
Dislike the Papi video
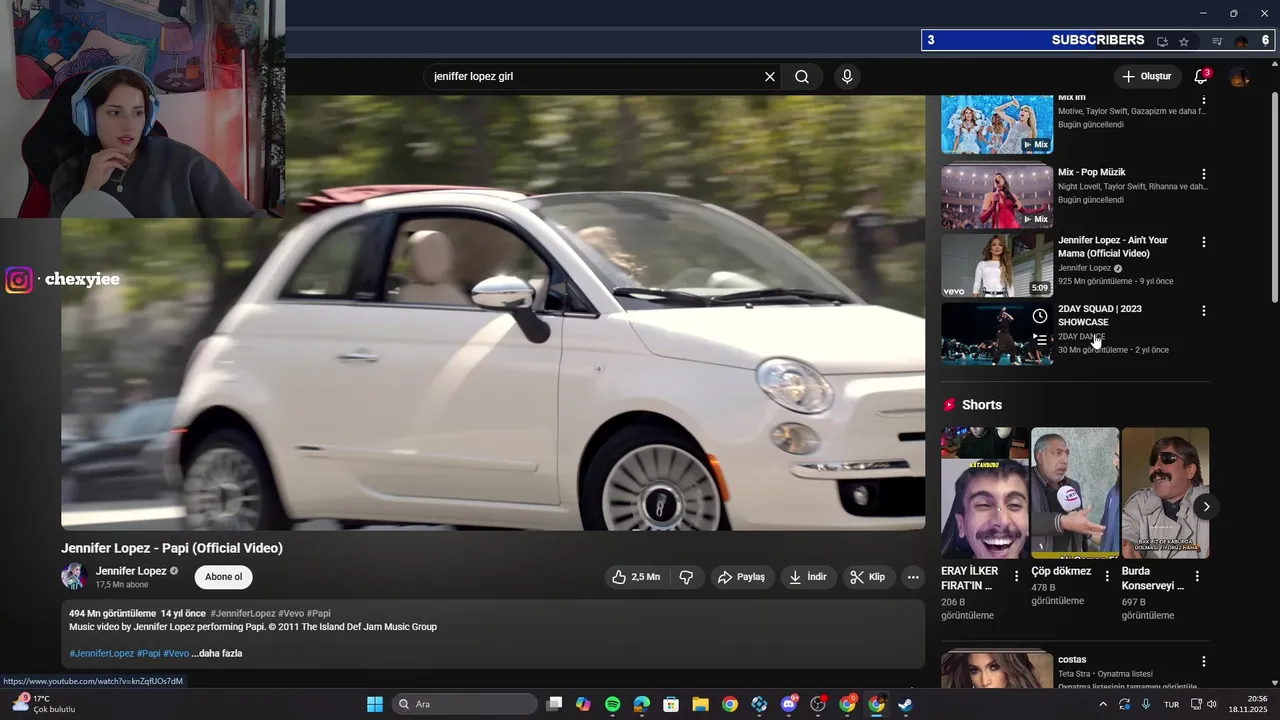click(686, 577)
